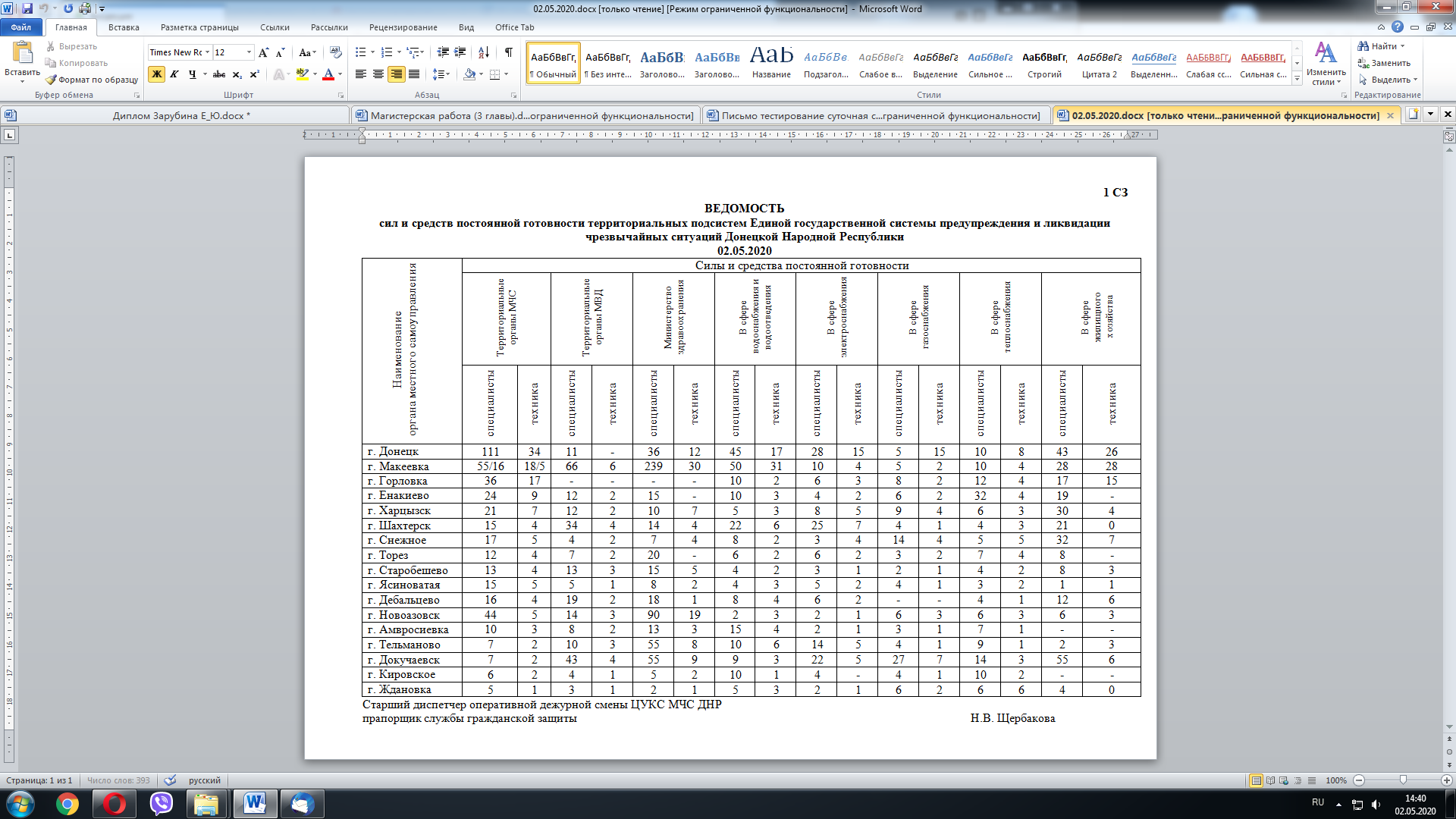Open Word help question icon
Screen dimensions: 1456x819
click(x=1398, y=27)
